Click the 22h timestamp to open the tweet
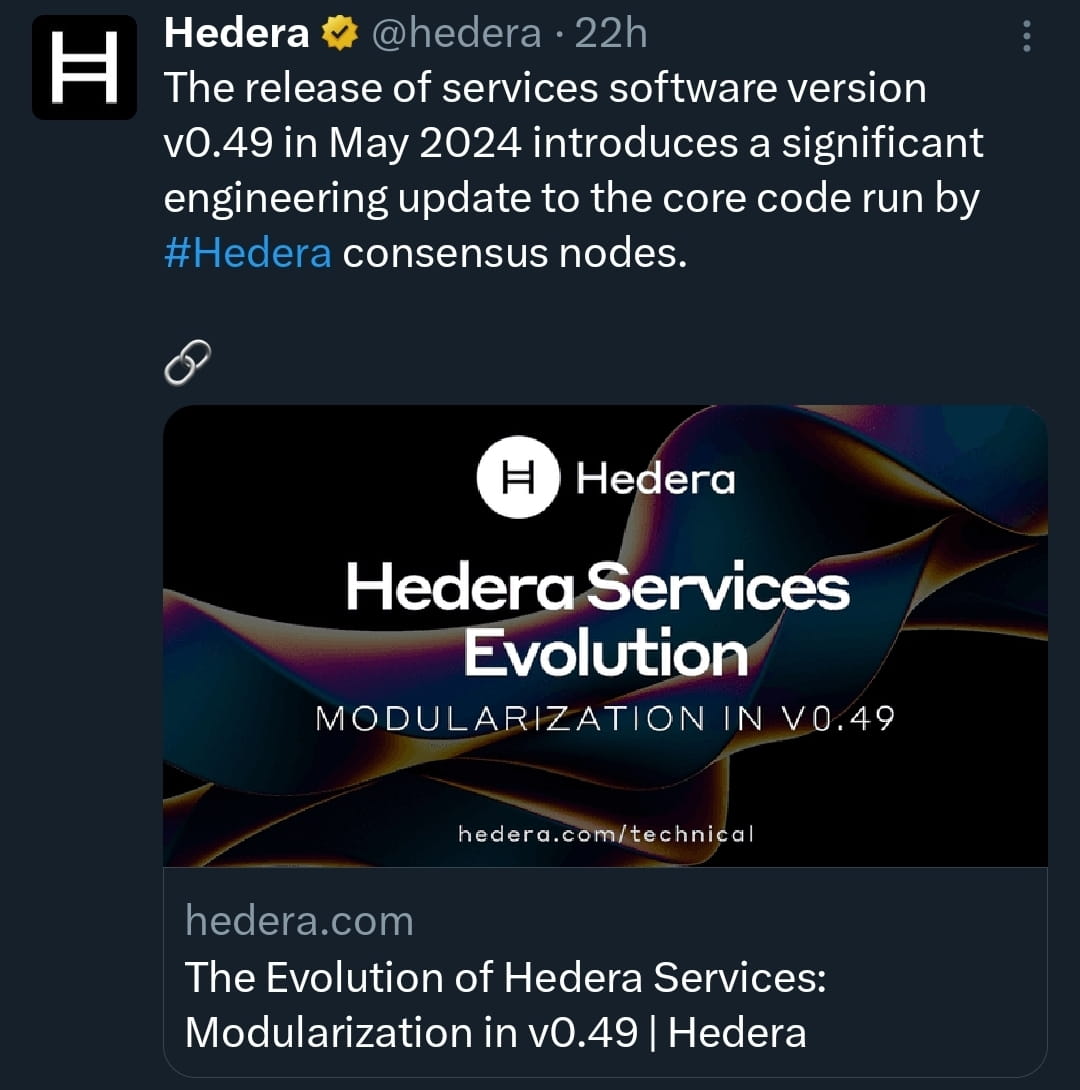1080x1090 pixels. tap(617, 31)
